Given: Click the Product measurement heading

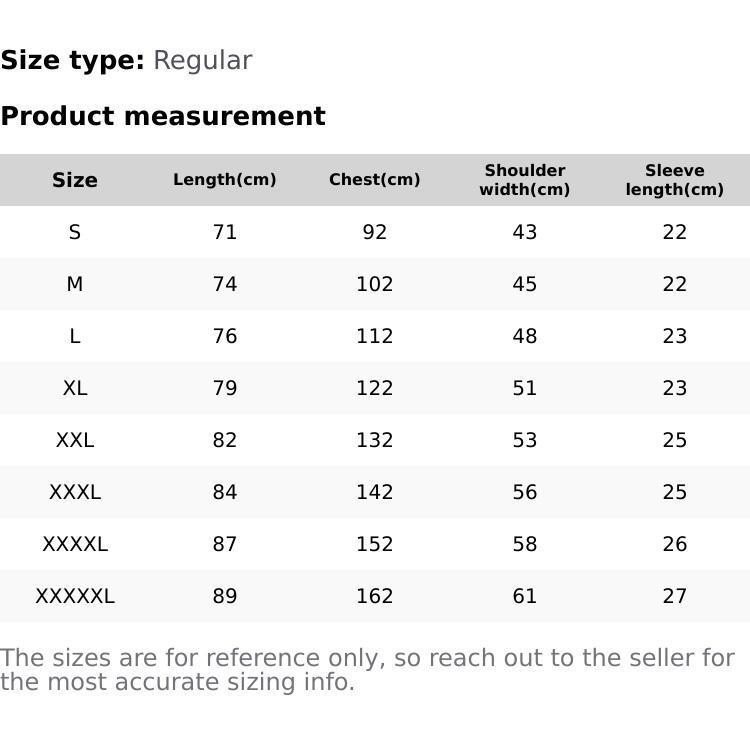Looking at the screenshot, I should 163,116.
